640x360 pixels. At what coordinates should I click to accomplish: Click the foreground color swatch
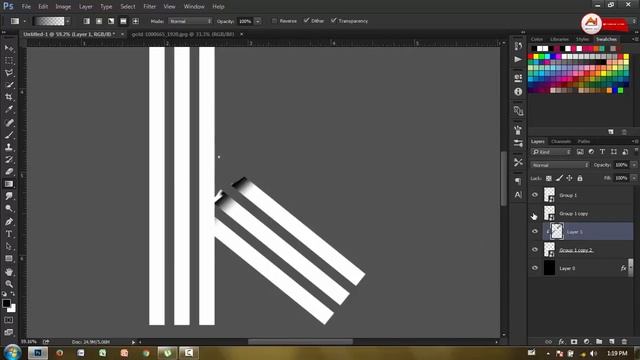pyautogui.click(x=6, y=304)
